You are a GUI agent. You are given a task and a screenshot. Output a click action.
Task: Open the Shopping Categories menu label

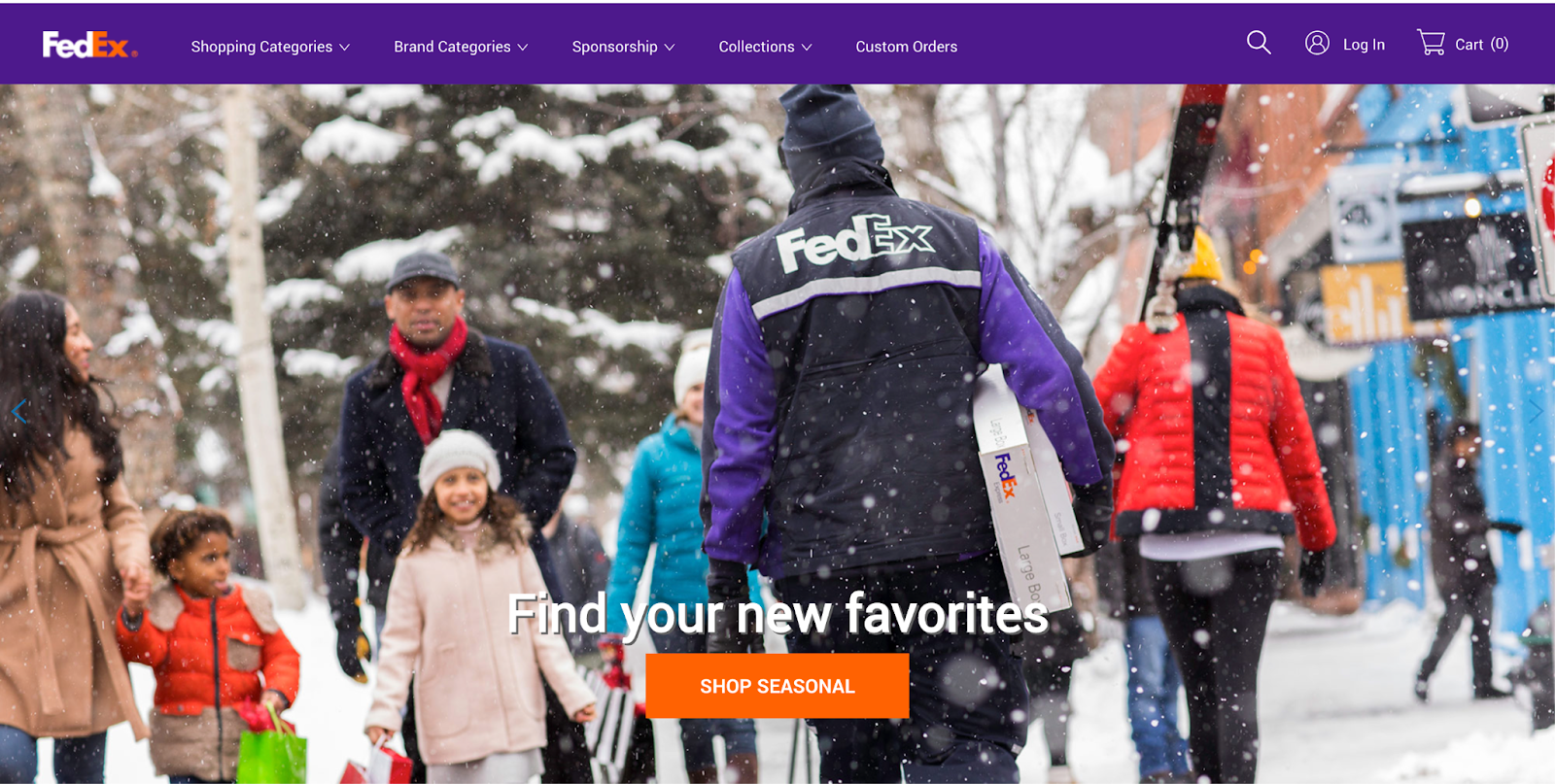[261, 47]
